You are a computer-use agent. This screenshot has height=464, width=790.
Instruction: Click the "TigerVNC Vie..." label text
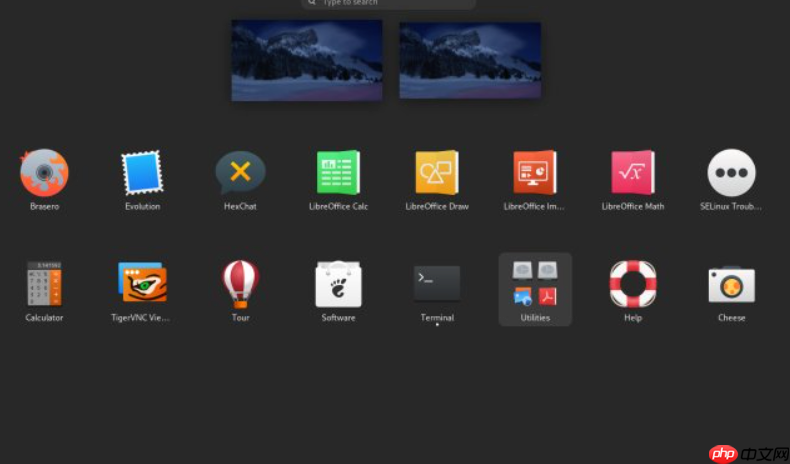[x=141, y=318]
